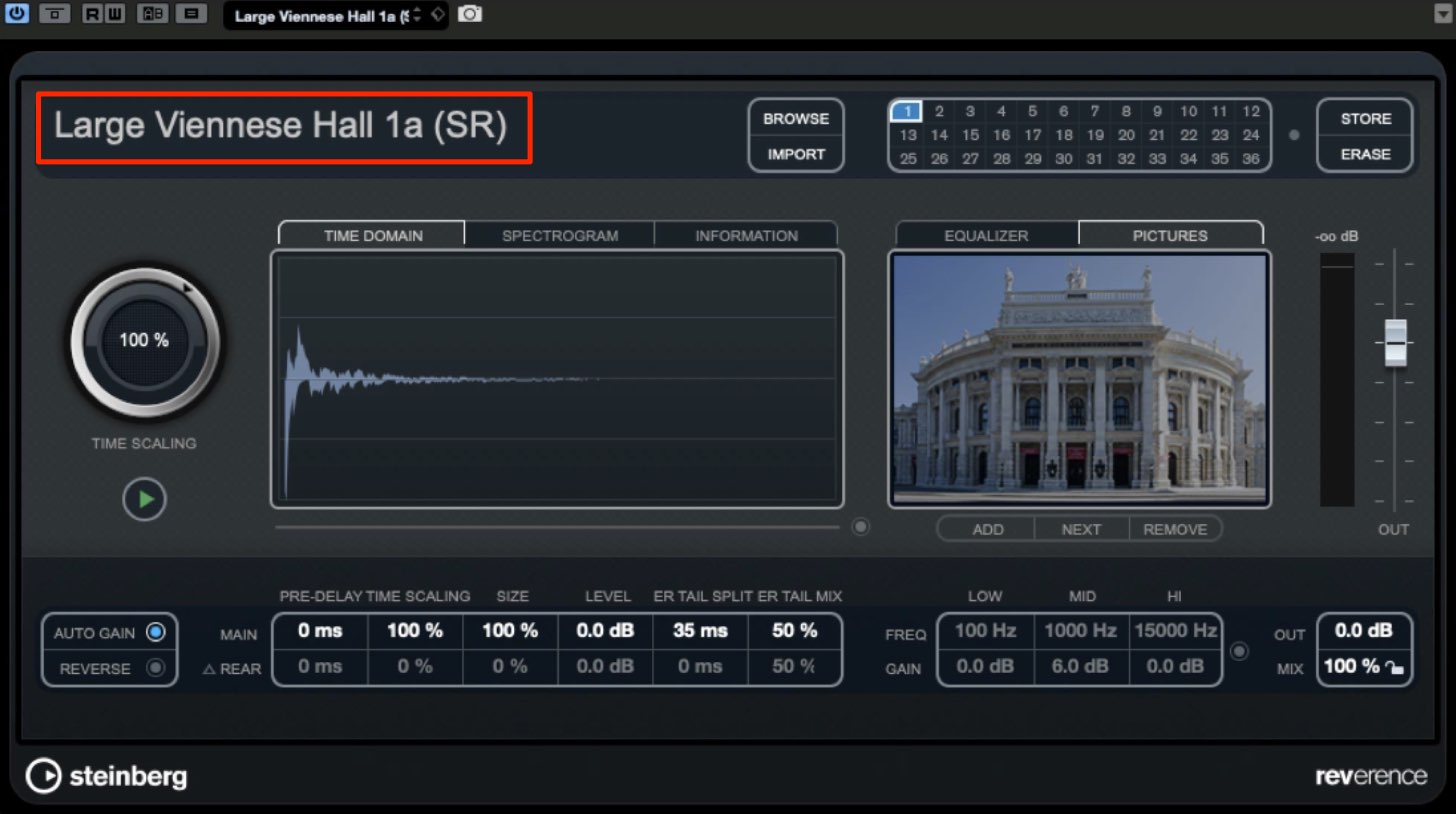Image resolution: width=1456 pixels, height=814 pixels.
Task: Click the apply current settings button
Action: pyautogui.click(x=190, y=14)
